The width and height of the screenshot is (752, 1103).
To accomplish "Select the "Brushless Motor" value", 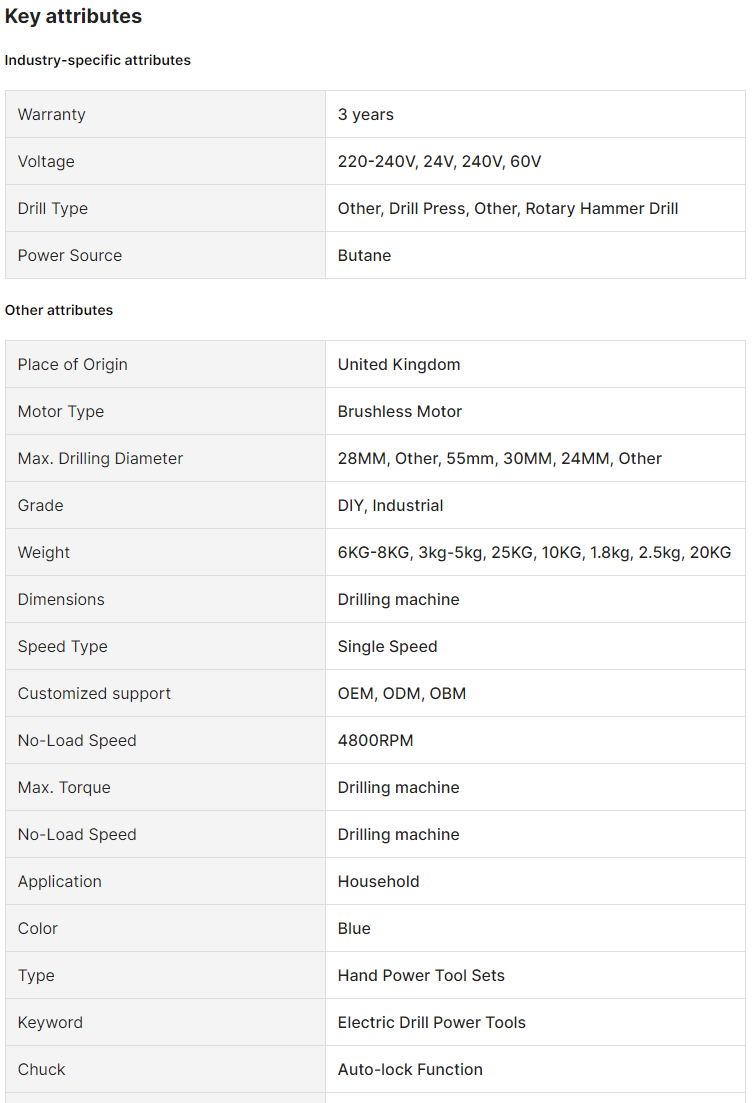I will (x=399, y=411).
